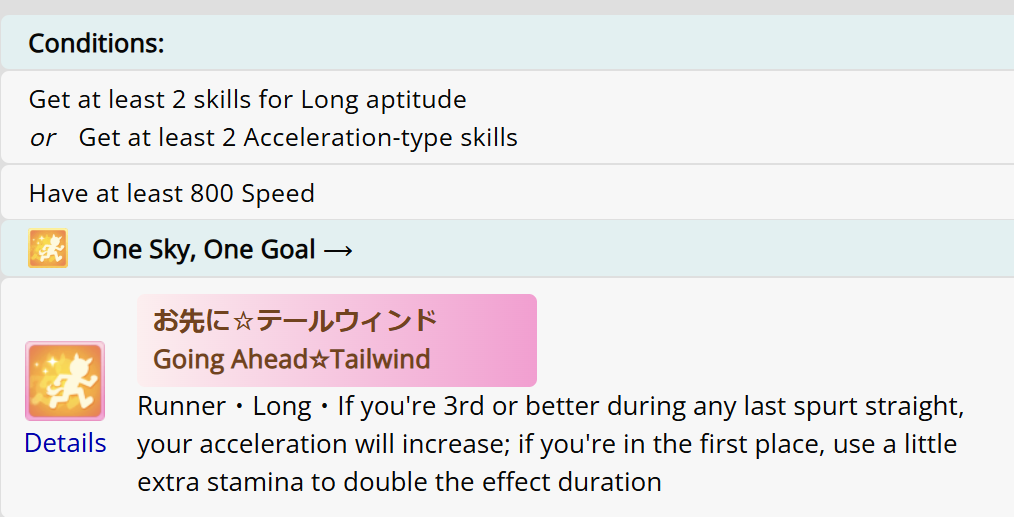The image size is (1014, 517).
Task: Select the Japanese skill name お先に☆テールウィンド
Action: tap(294, 320)
